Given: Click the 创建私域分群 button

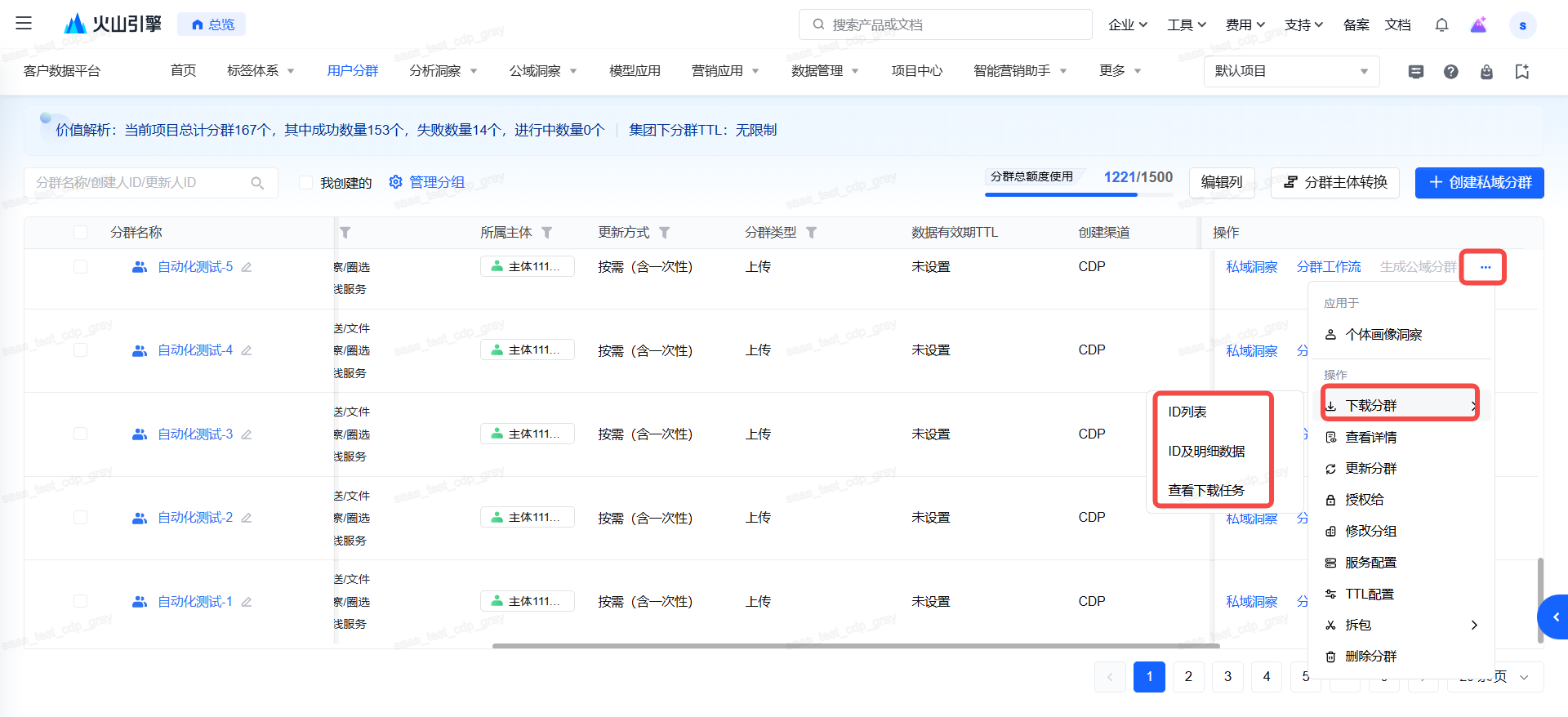Looking at the screenshot, I should coord(1479,182).
